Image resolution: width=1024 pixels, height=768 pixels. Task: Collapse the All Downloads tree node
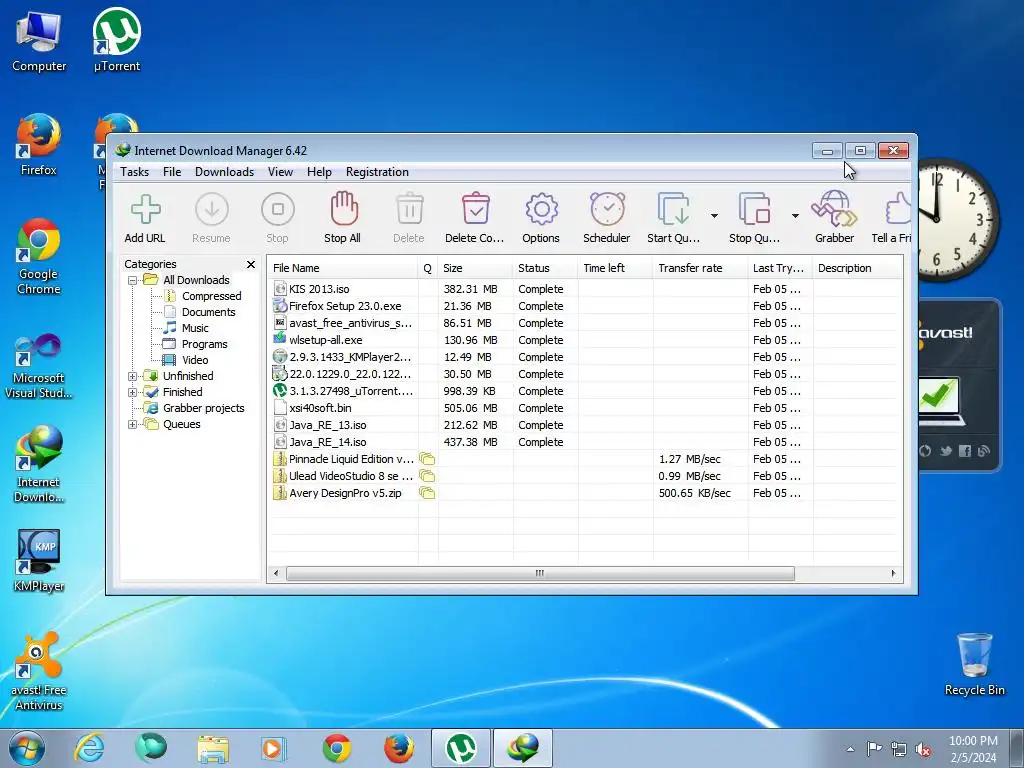tap(133, 280)
